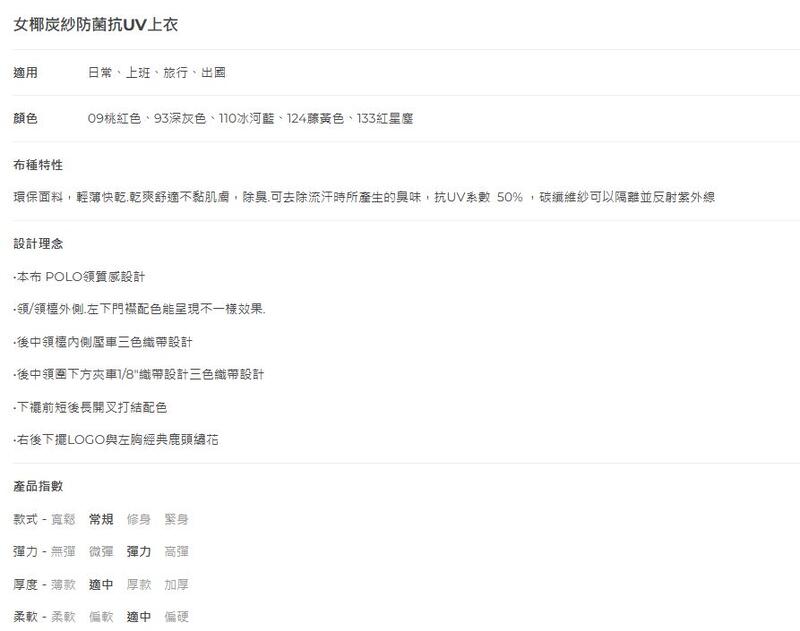Choose 高彈 in the 彈力 row
The image size is (800, 631).
[x=176, y=552]
